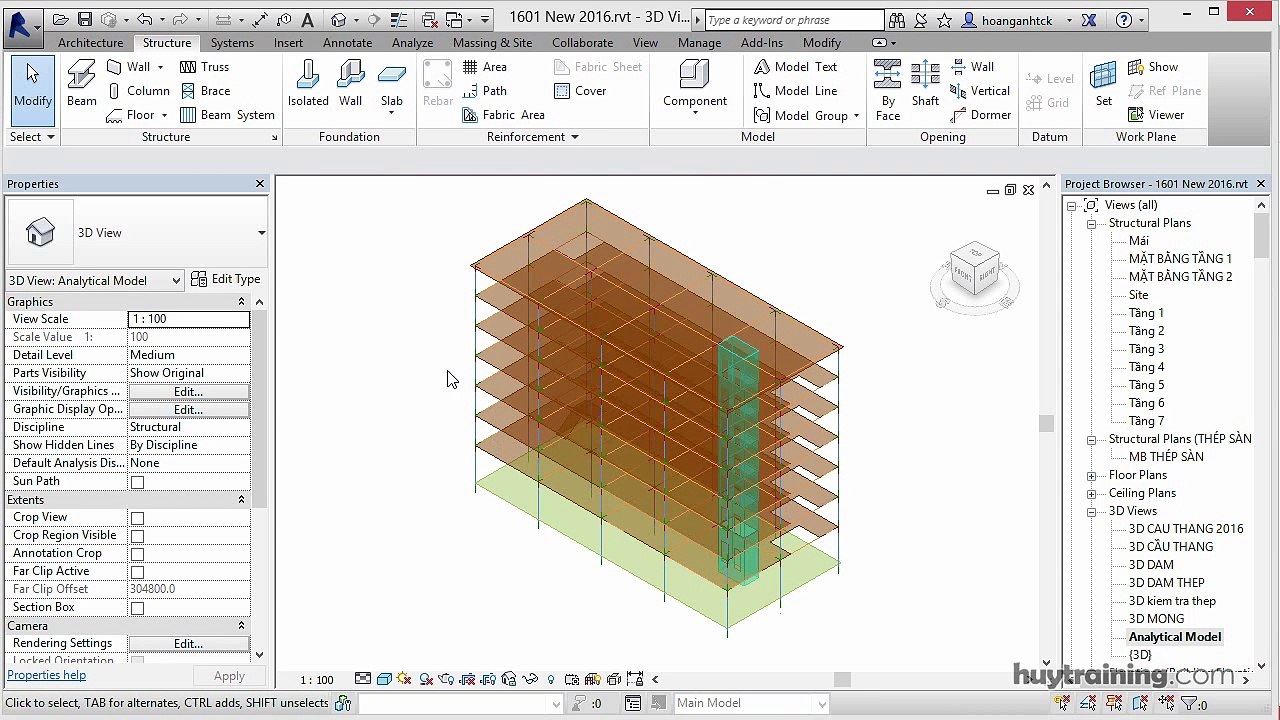Open the Massing & Site tab
Screen dimensions: 1280x720
492,43
